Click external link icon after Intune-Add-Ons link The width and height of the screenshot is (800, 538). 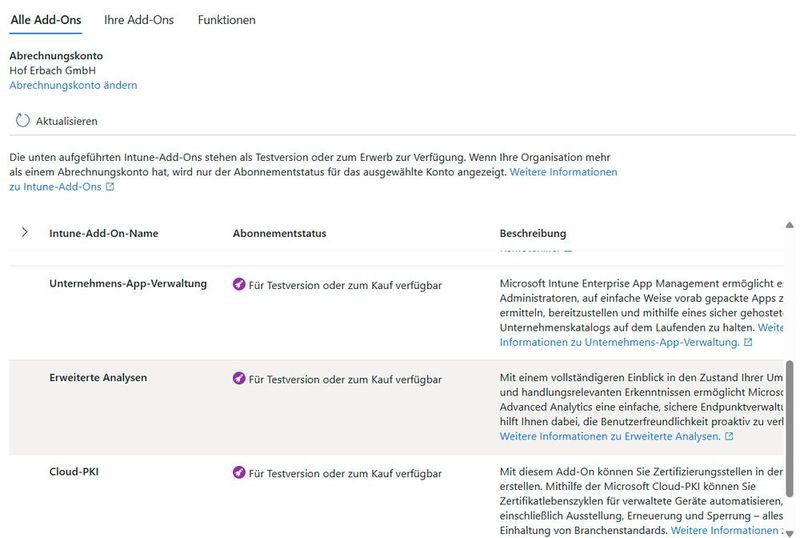[x=110, y=187]
